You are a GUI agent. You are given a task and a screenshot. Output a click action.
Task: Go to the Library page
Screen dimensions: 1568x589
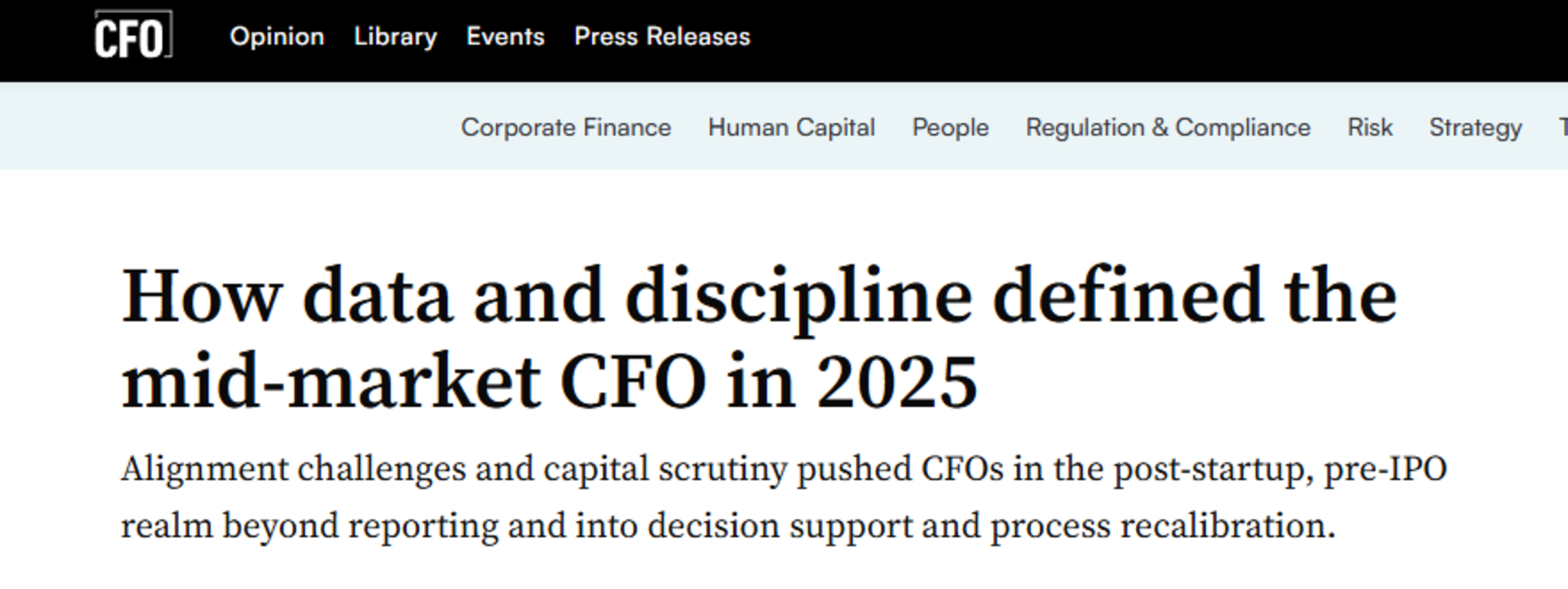coord(395,36)
